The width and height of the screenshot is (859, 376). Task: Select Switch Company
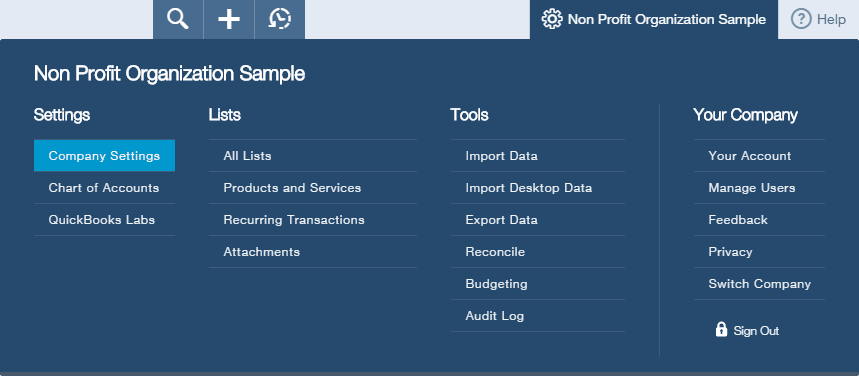(x=759, y=284)
